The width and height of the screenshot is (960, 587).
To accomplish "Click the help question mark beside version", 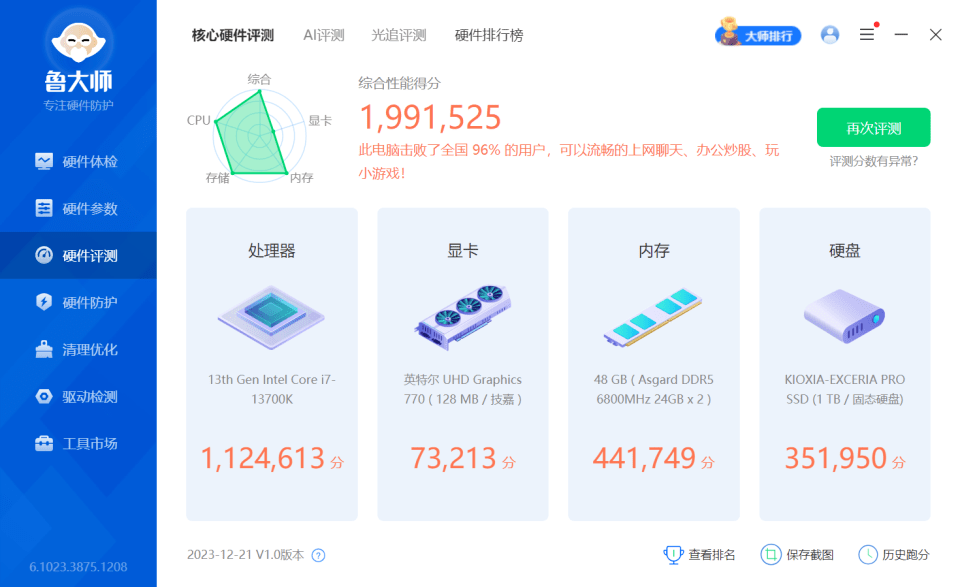I will [x=318, y=555].
